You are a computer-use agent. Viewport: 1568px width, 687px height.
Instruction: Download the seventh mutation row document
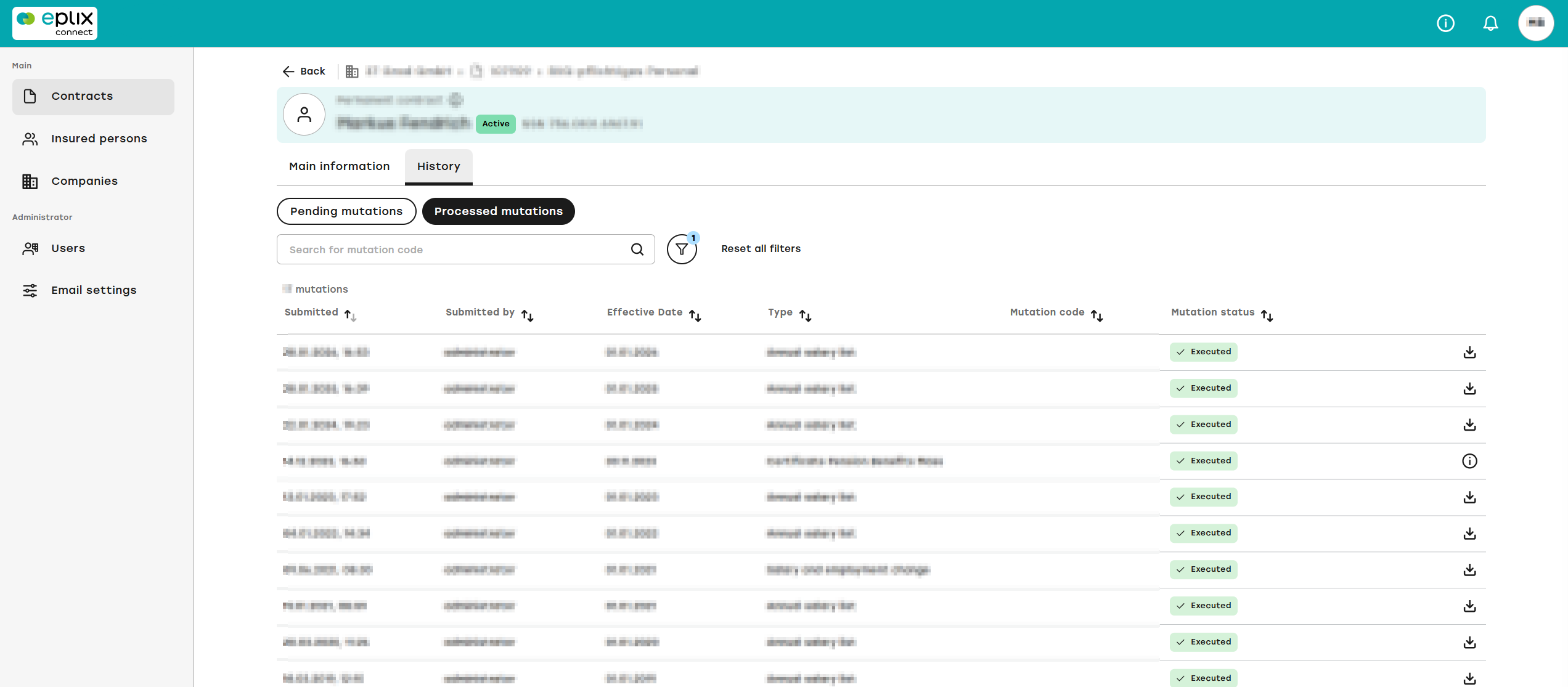coord(1469,570)
